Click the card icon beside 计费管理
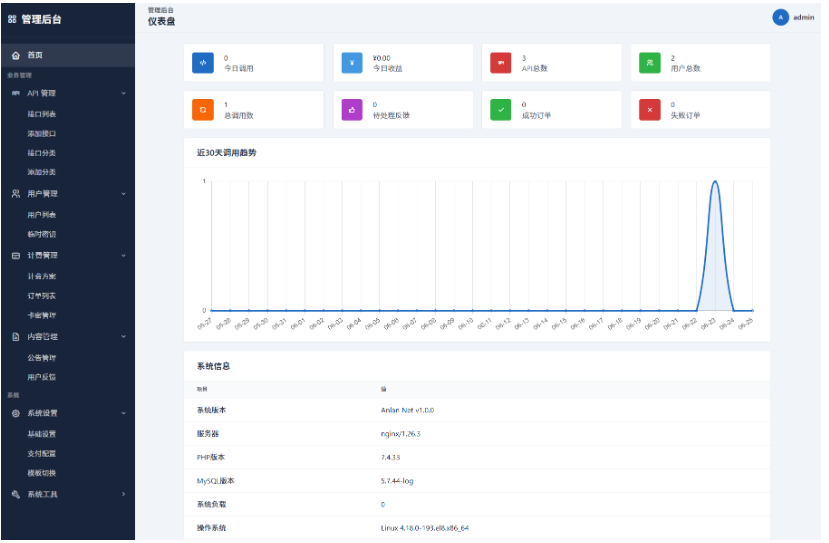This screenshot has width=829, height=543. tap(16, 256)
